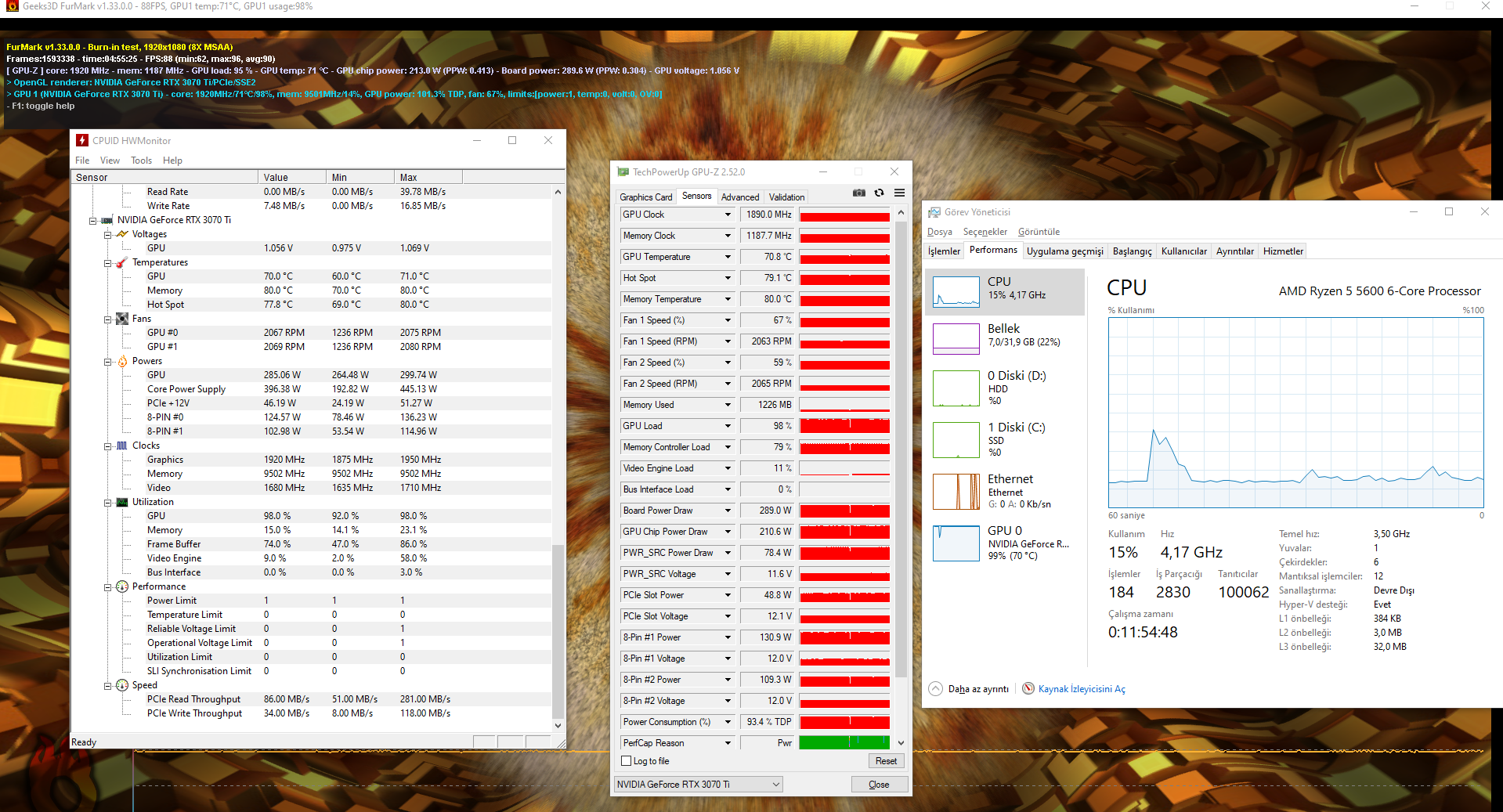1503x812 pixels.
Task: Click Daha az ayrıntı link
Action: (x=978, y=689)
